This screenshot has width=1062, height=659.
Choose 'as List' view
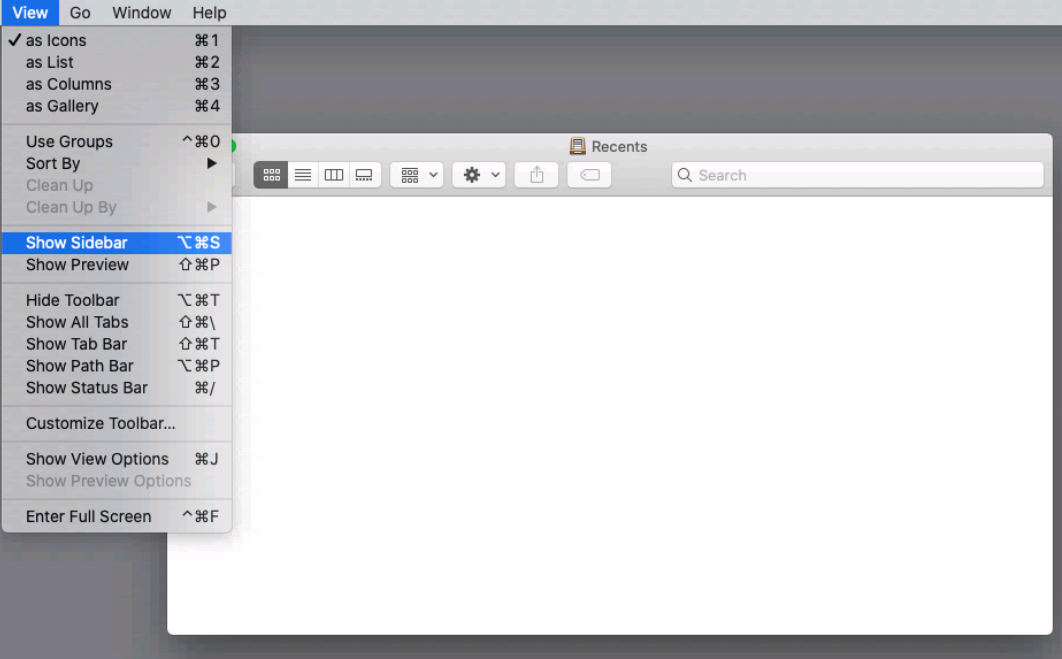coord(116,62)
